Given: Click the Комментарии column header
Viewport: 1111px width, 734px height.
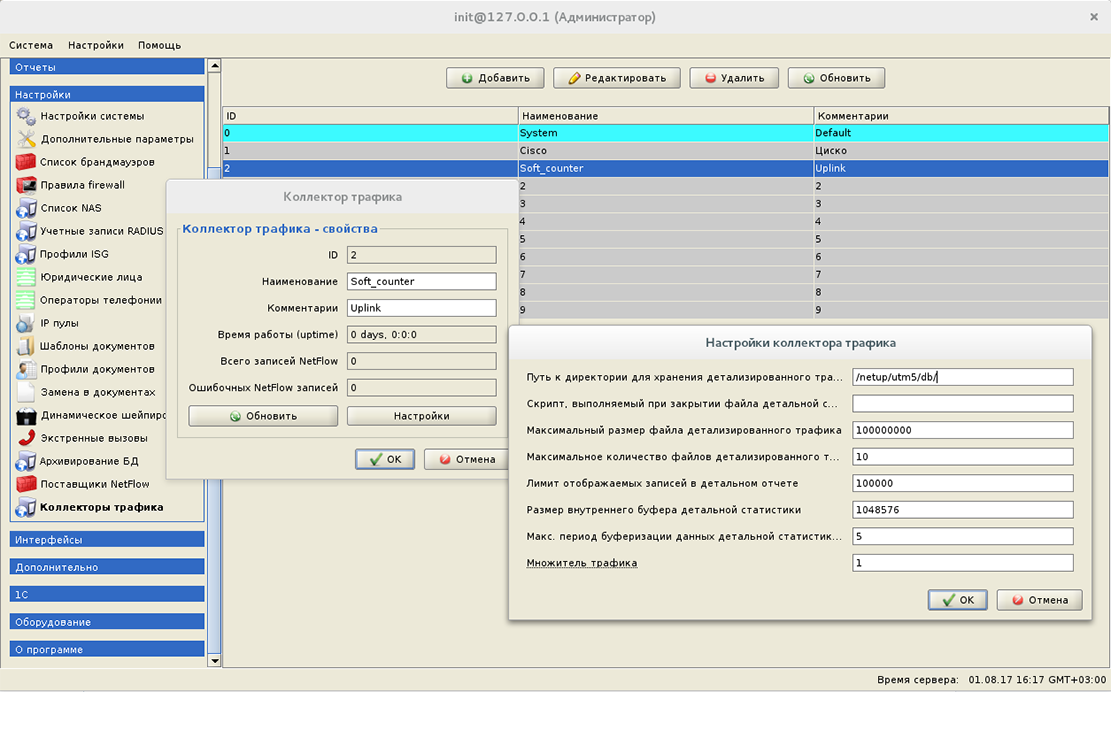Looking at the screenshot, I should click(x=961, y=115).
